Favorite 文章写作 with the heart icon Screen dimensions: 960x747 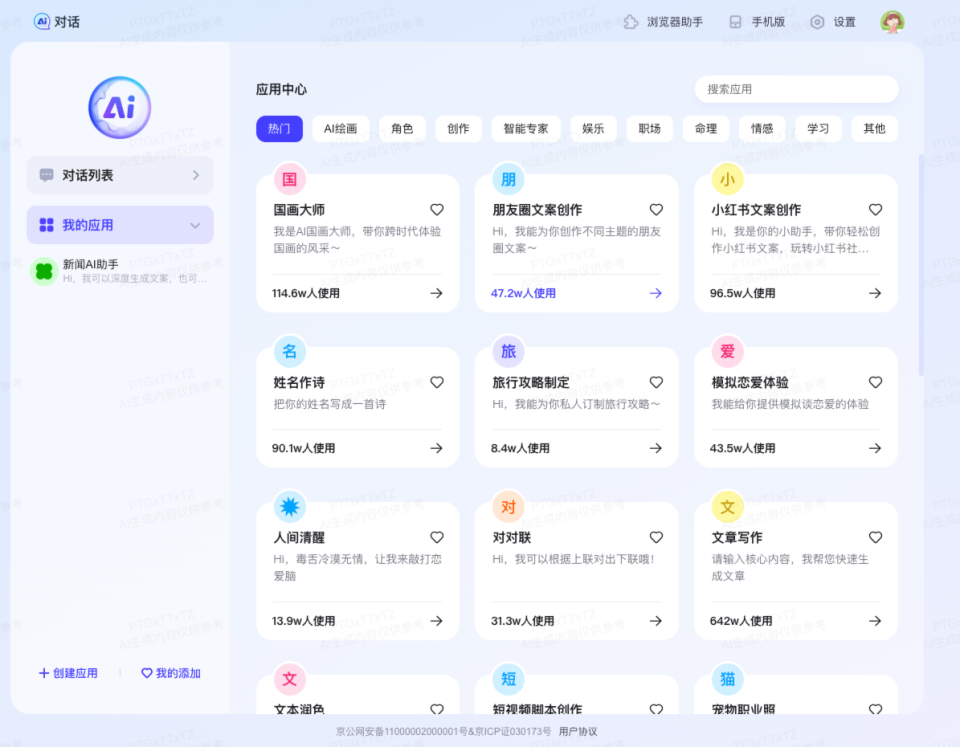click(x=876, y=537)
